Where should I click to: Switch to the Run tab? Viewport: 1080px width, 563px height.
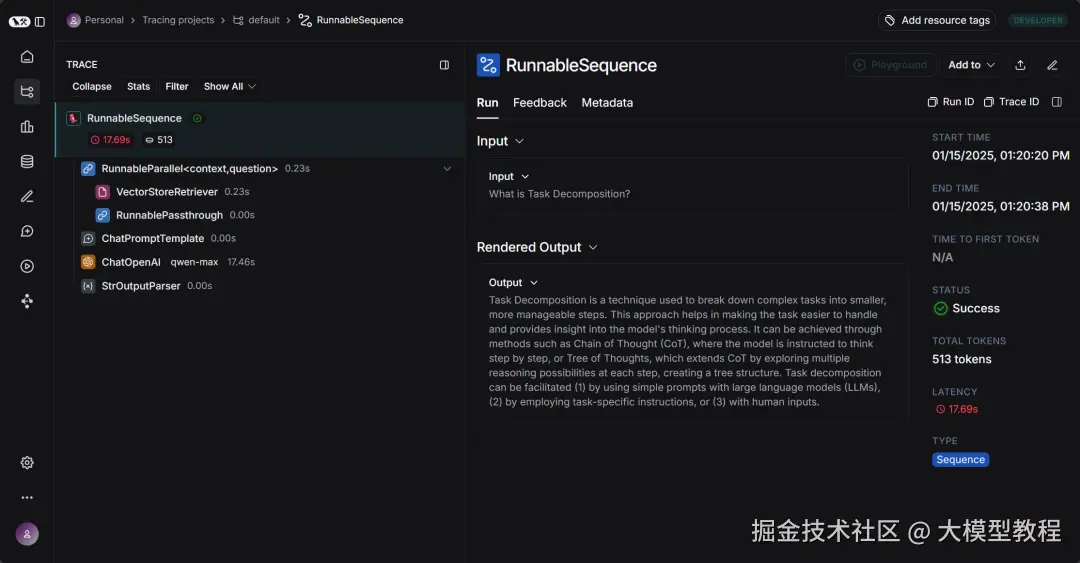click(x=487, y=103)
